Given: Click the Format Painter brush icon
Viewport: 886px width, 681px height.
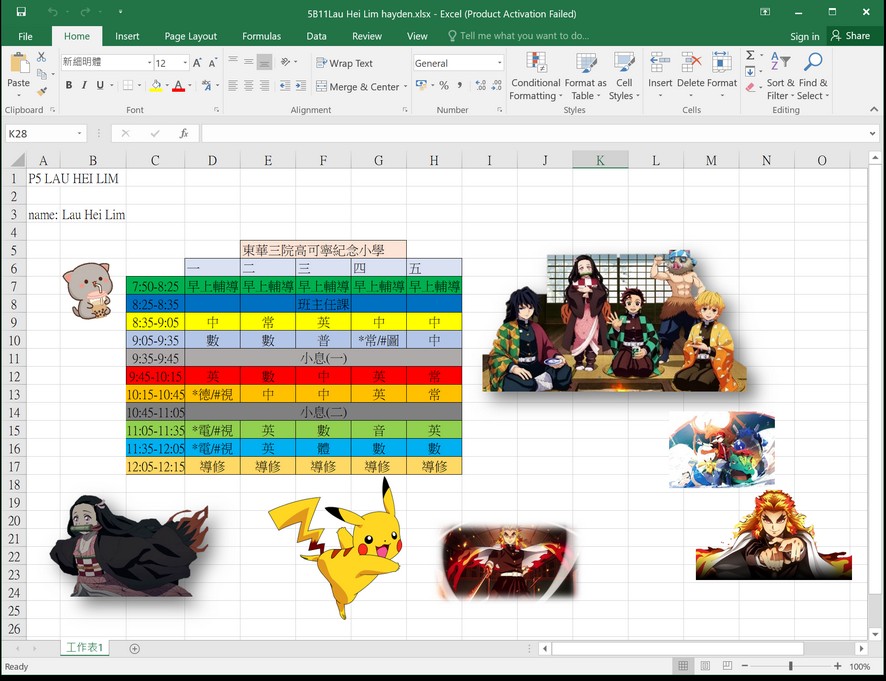Looking at the screenshot, I should [41, 91].
